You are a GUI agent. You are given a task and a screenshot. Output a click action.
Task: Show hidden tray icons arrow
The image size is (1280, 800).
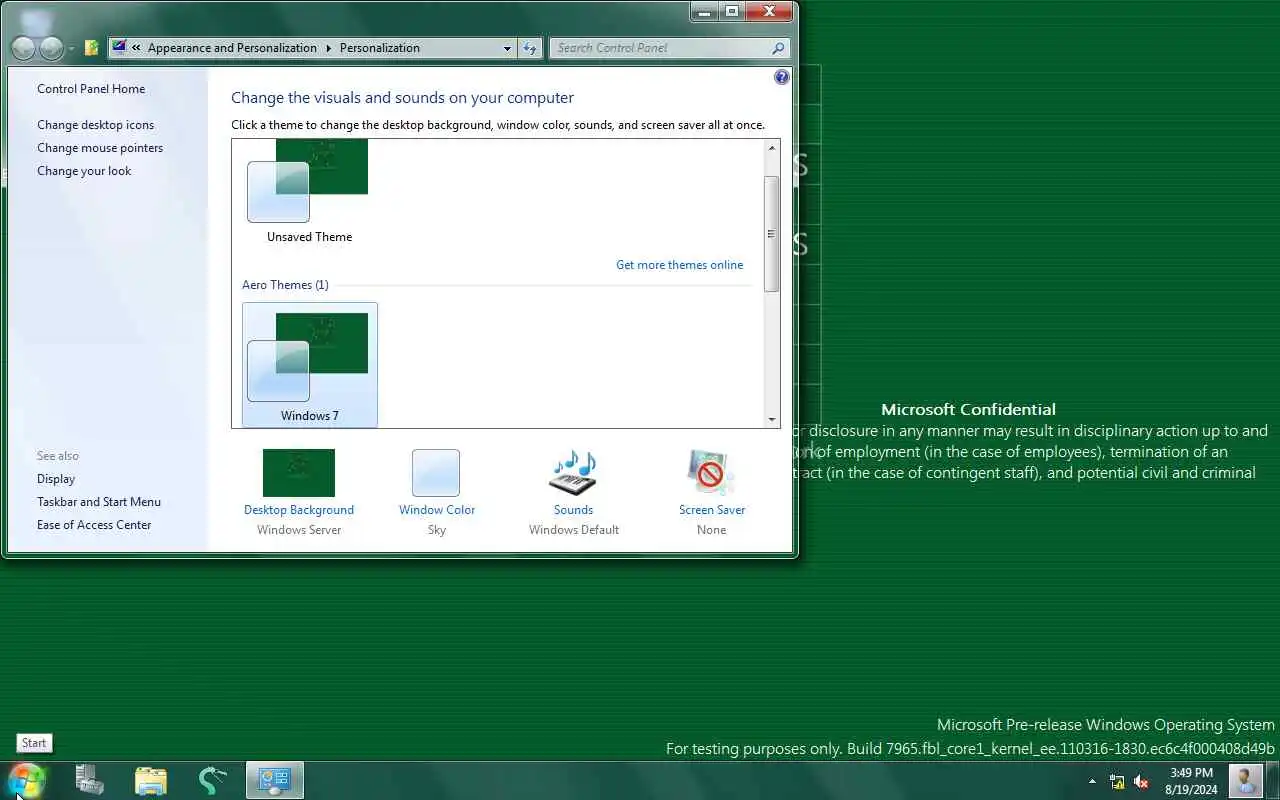(x=1092, y=781)
